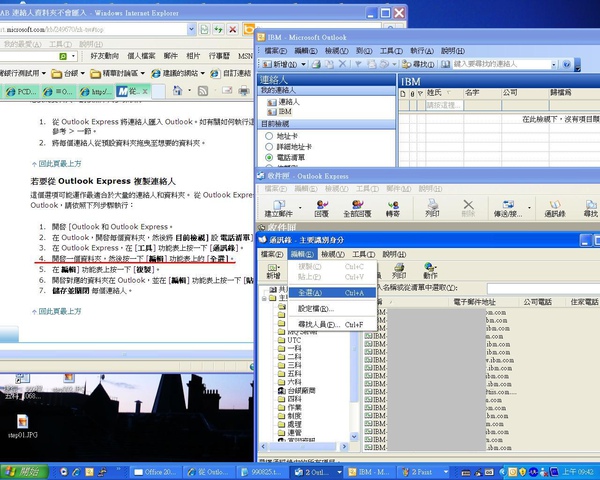The height and width of the screenshot is (480, 600).
Task: Select the 地址卡 view radio button
Action: [269, 136]
